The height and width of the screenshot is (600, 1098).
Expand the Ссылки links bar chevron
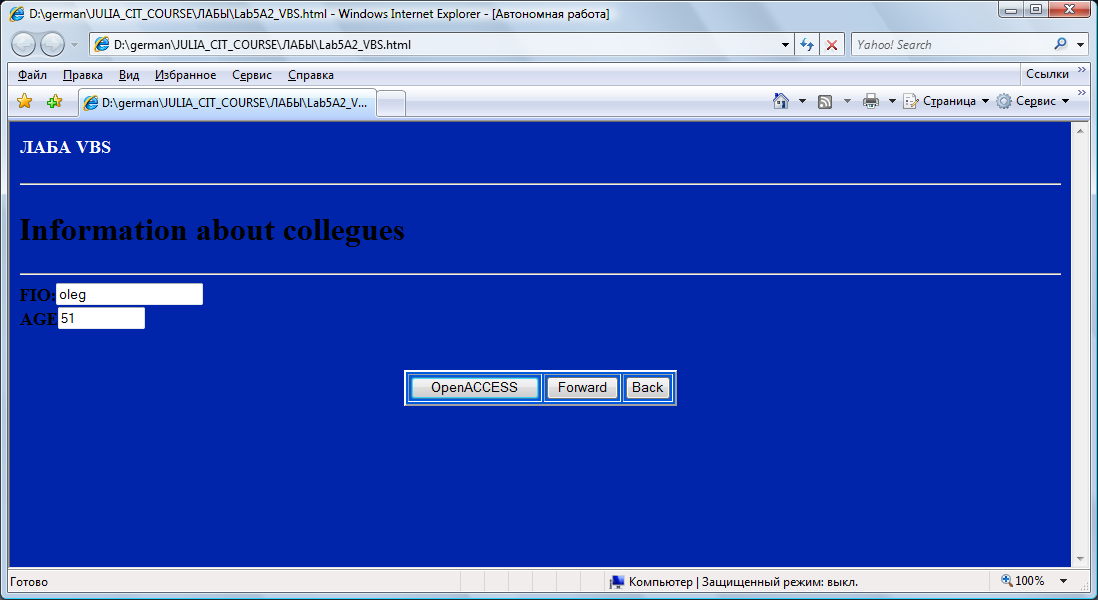1081,70
